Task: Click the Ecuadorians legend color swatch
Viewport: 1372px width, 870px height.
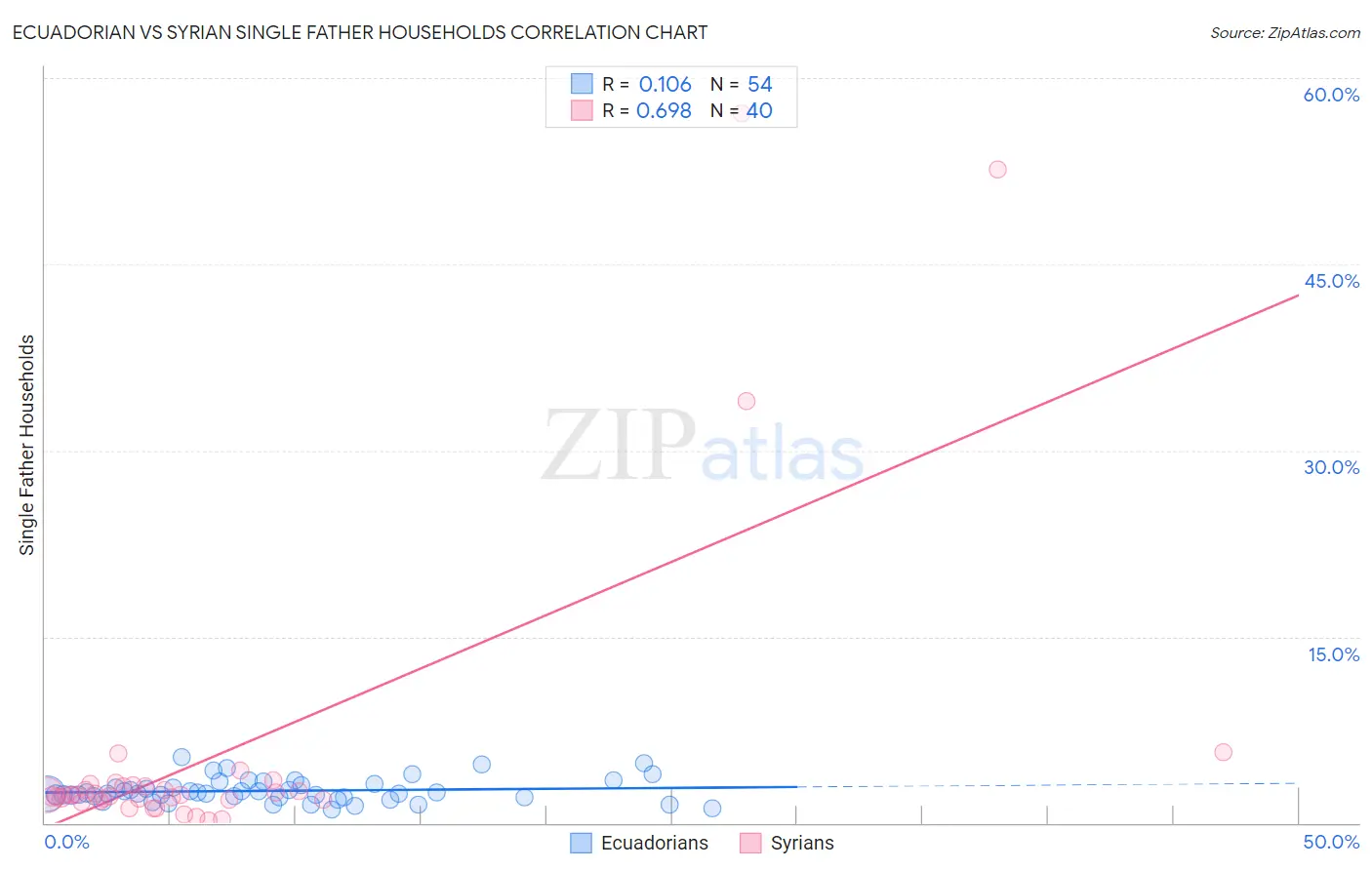Action: click(581, 843)
